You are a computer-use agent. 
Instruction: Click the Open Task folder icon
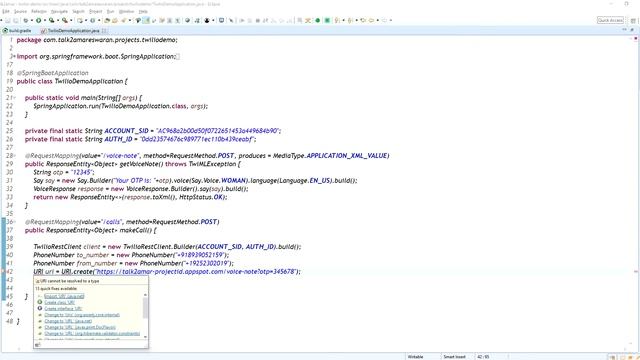(115, 20)
